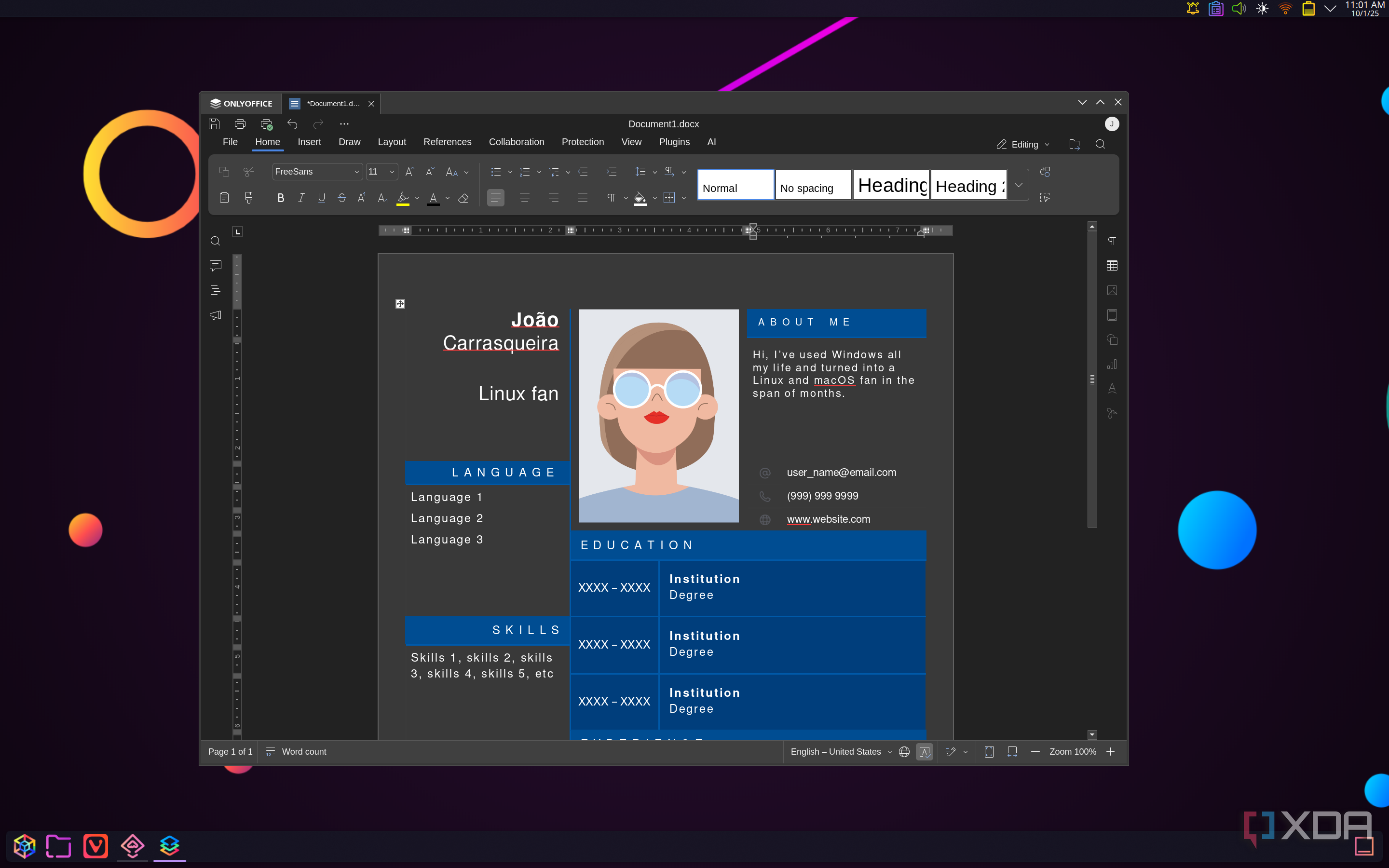Image resolution: width=1389 pixels, height=868 pixels.
Task: Click the Open file location icon
Action: [1075, 144]
